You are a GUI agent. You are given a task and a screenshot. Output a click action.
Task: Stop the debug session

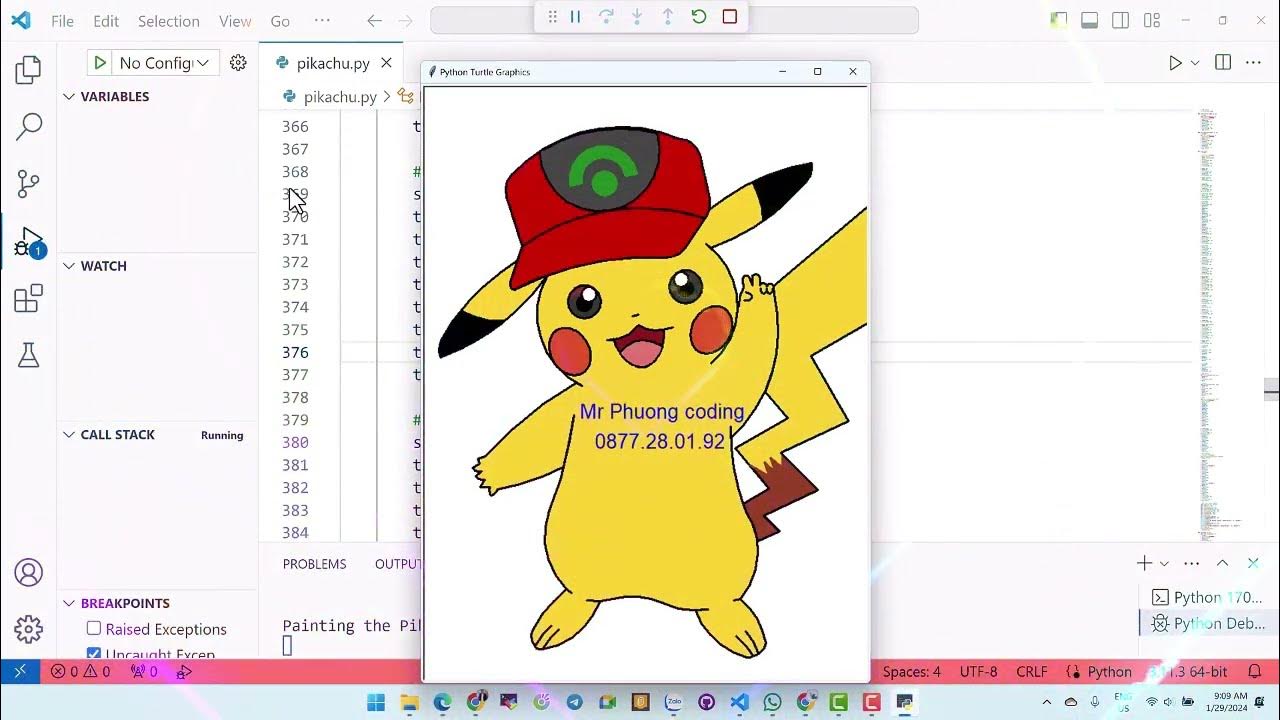[730, 16]
